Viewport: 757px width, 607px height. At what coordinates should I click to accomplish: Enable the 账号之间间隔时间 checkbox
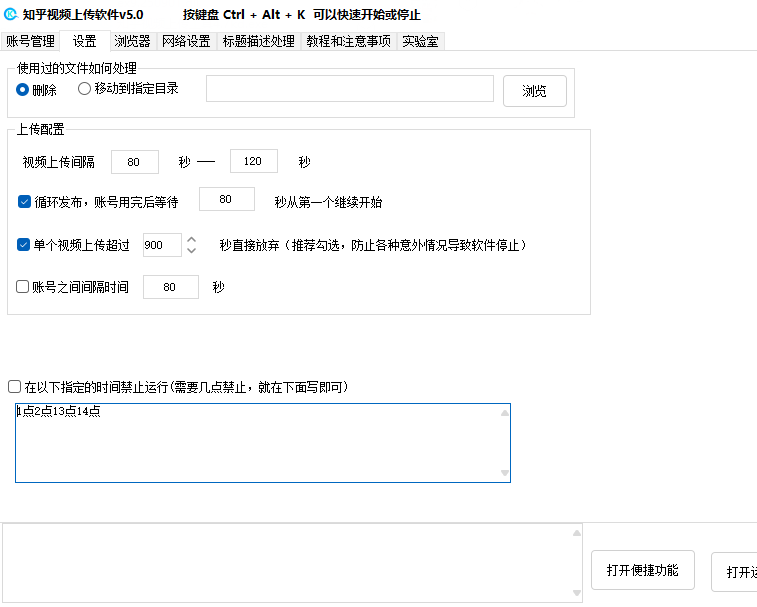[x=23, y=287]
